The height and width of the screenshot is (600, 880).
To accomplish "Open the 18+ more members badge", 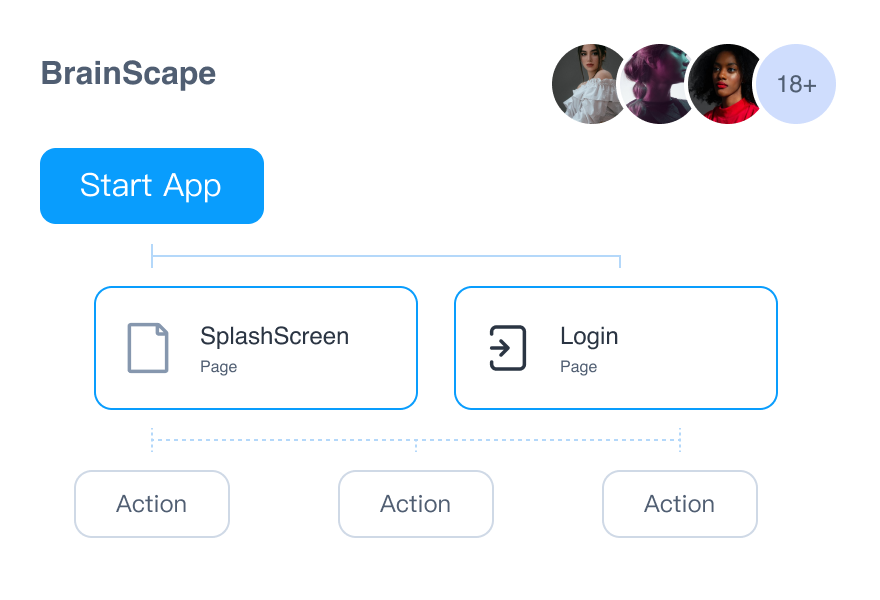I will pos(796,84).
